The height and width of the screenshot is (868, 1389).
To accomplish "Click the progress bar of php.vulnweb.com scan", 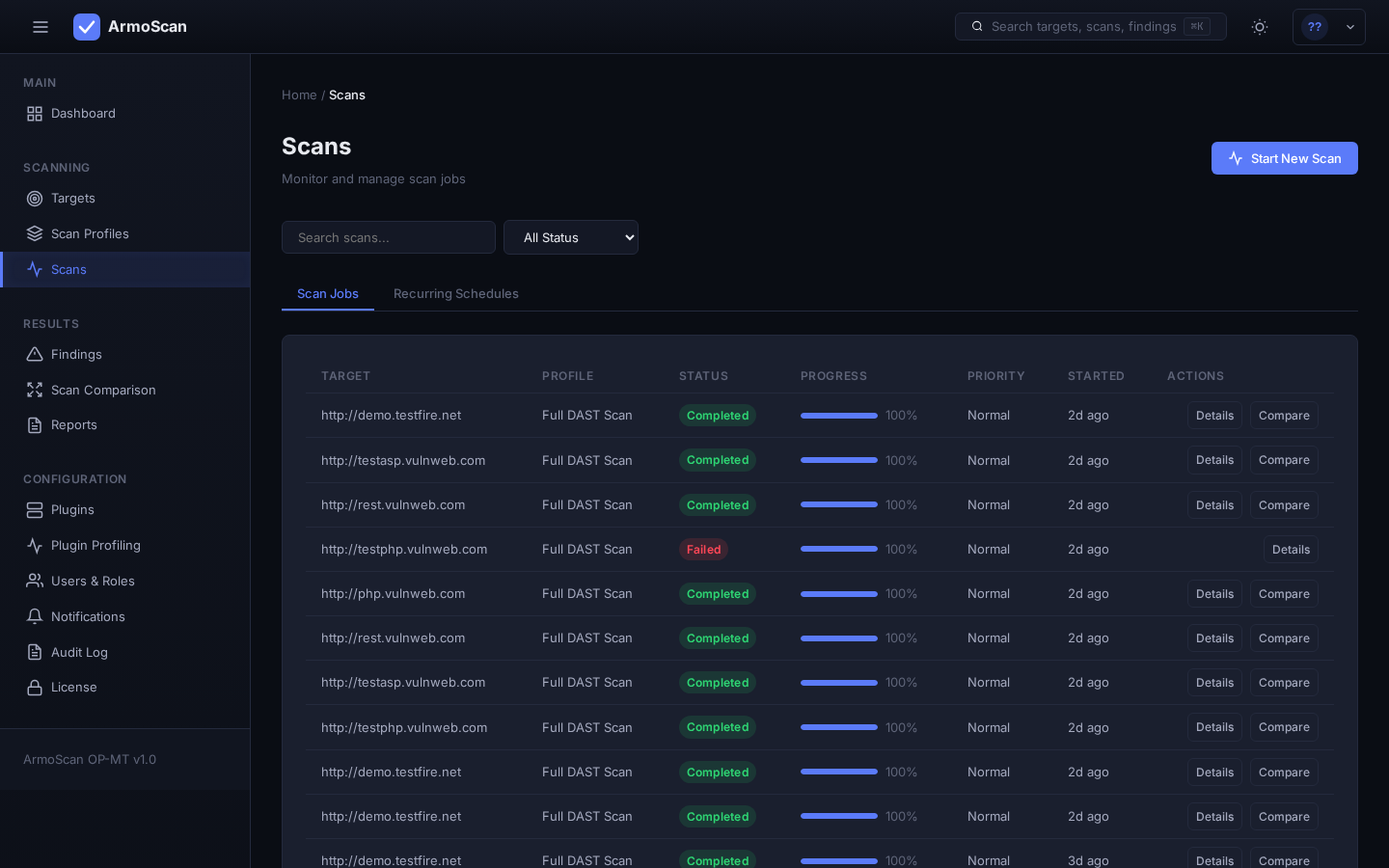I will (x=839, y=594).
